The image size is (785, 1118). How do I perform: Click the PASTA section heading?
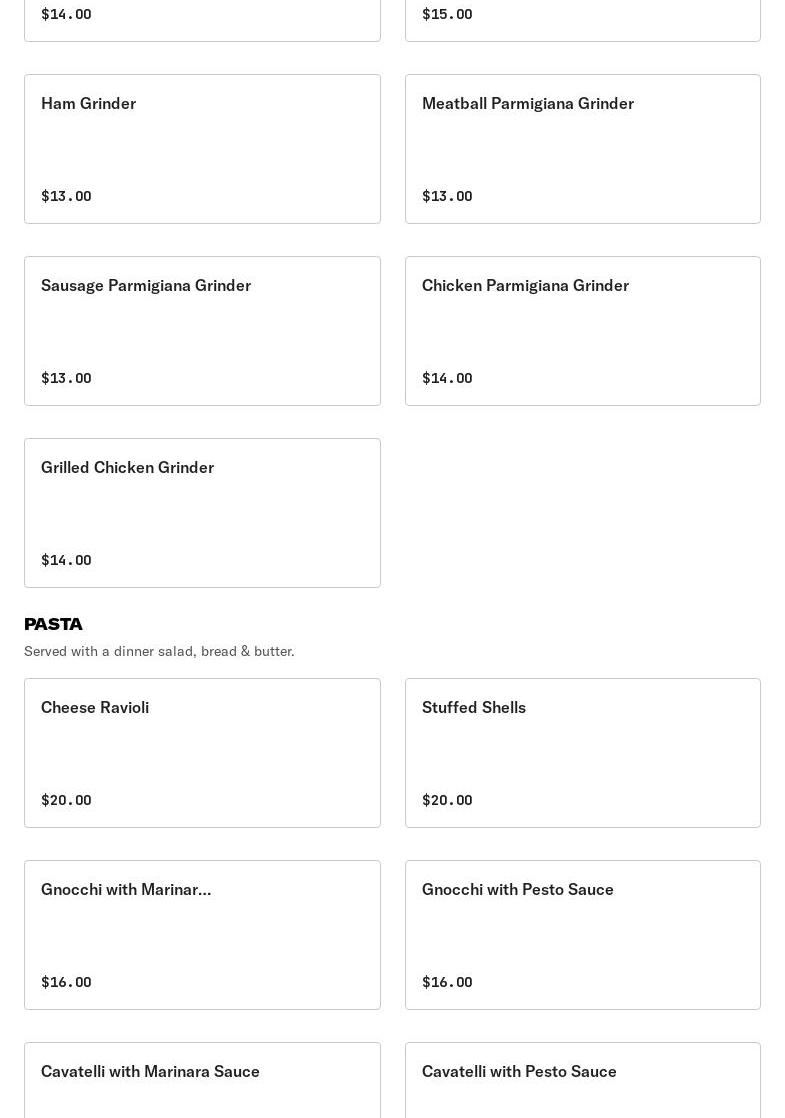click(x=53, y=624)
